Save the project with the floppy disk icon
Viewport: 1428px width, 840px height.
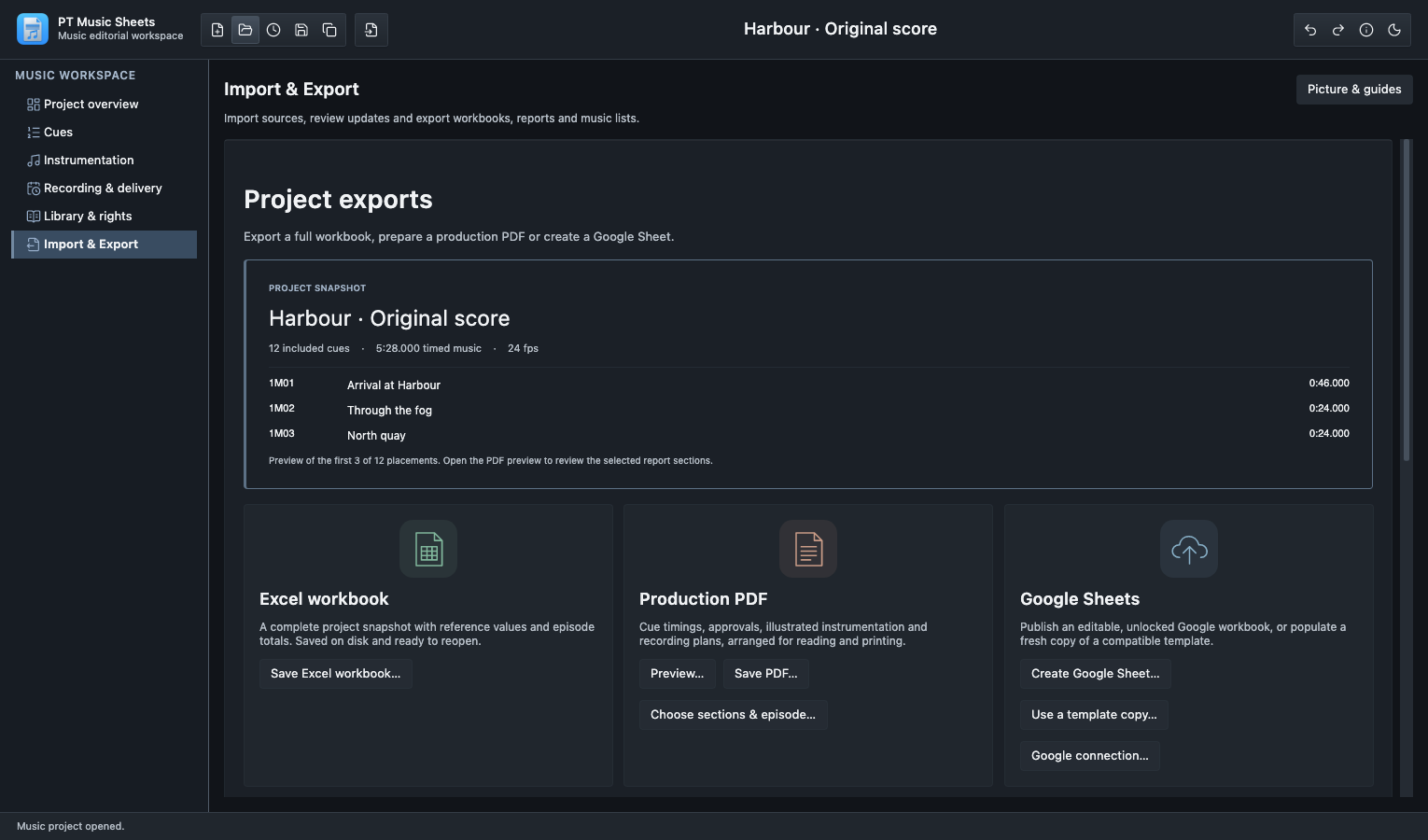tap(301, 30)
